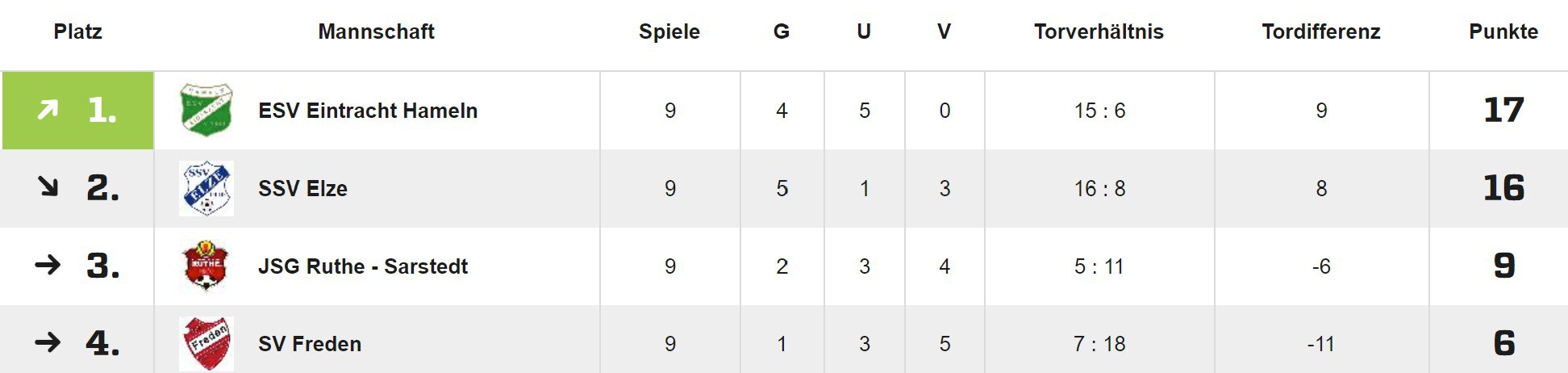Open the ESV Eintracht Hameln team link
1568x373 pixels.
click(x=368, y=111)
